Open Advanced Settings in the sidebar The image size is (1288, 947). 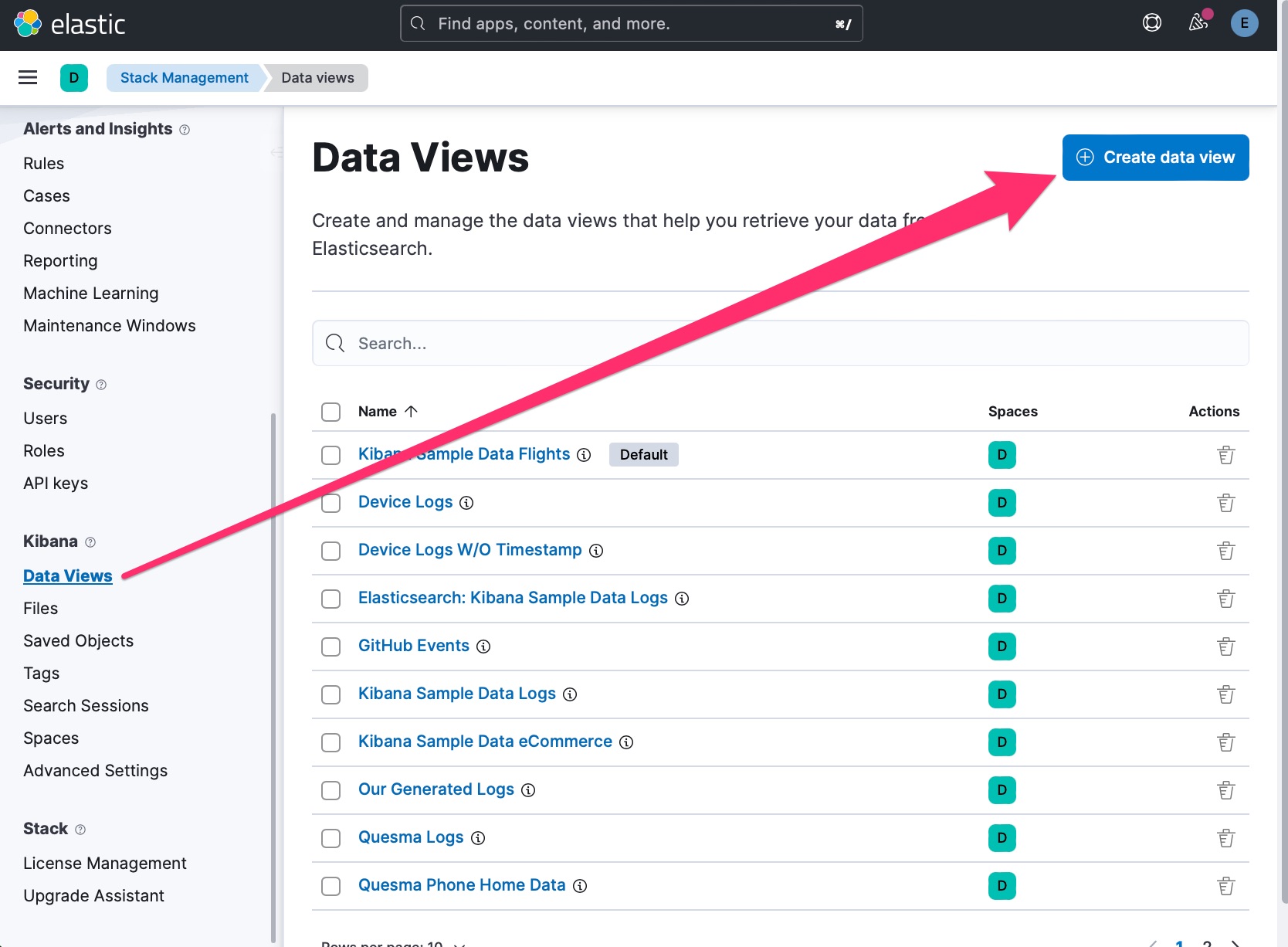95,770
